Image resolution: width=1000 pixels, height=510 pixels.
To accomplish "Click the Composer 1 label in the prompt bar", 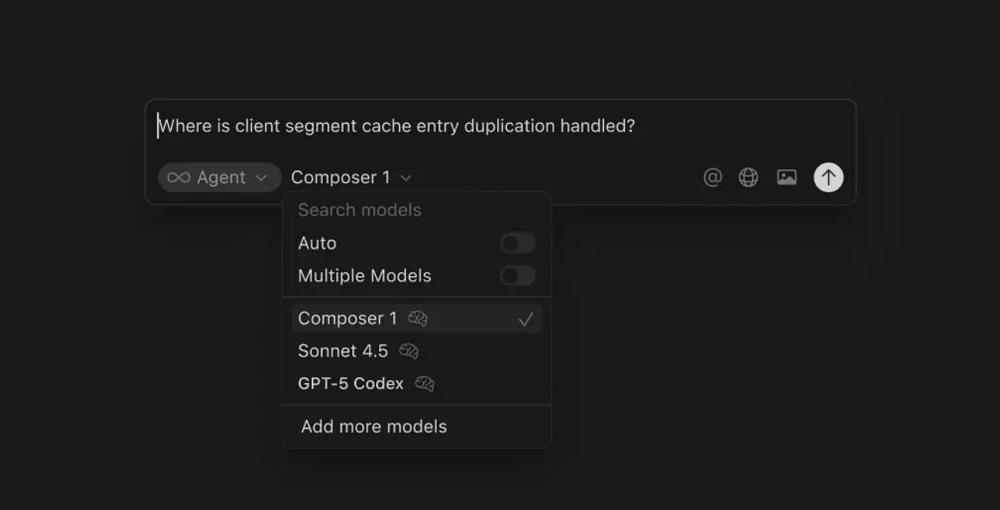I will 340,177.
